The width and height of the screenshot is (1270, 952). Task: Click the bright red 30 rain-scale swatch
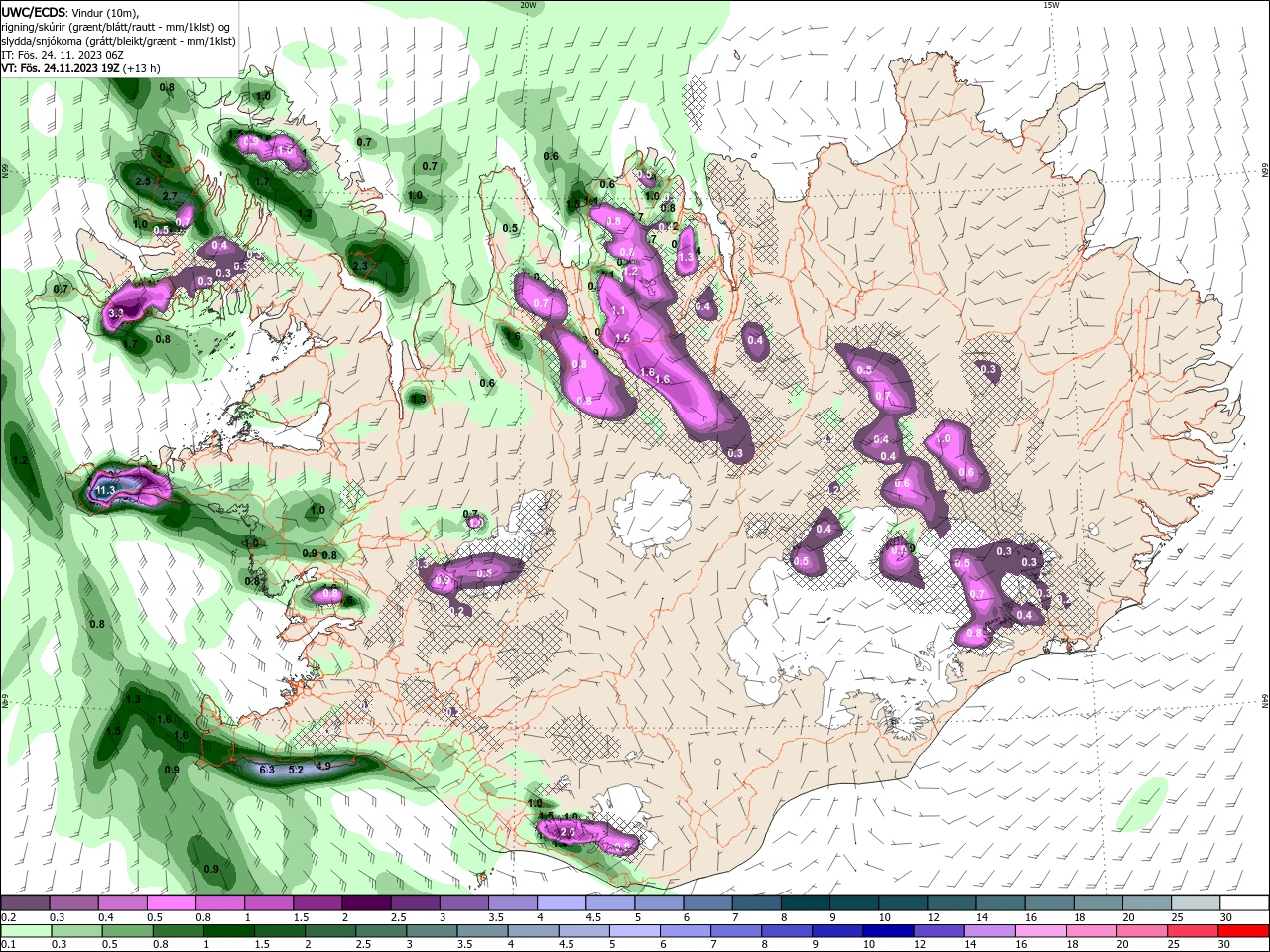[x=1243, y=931]
